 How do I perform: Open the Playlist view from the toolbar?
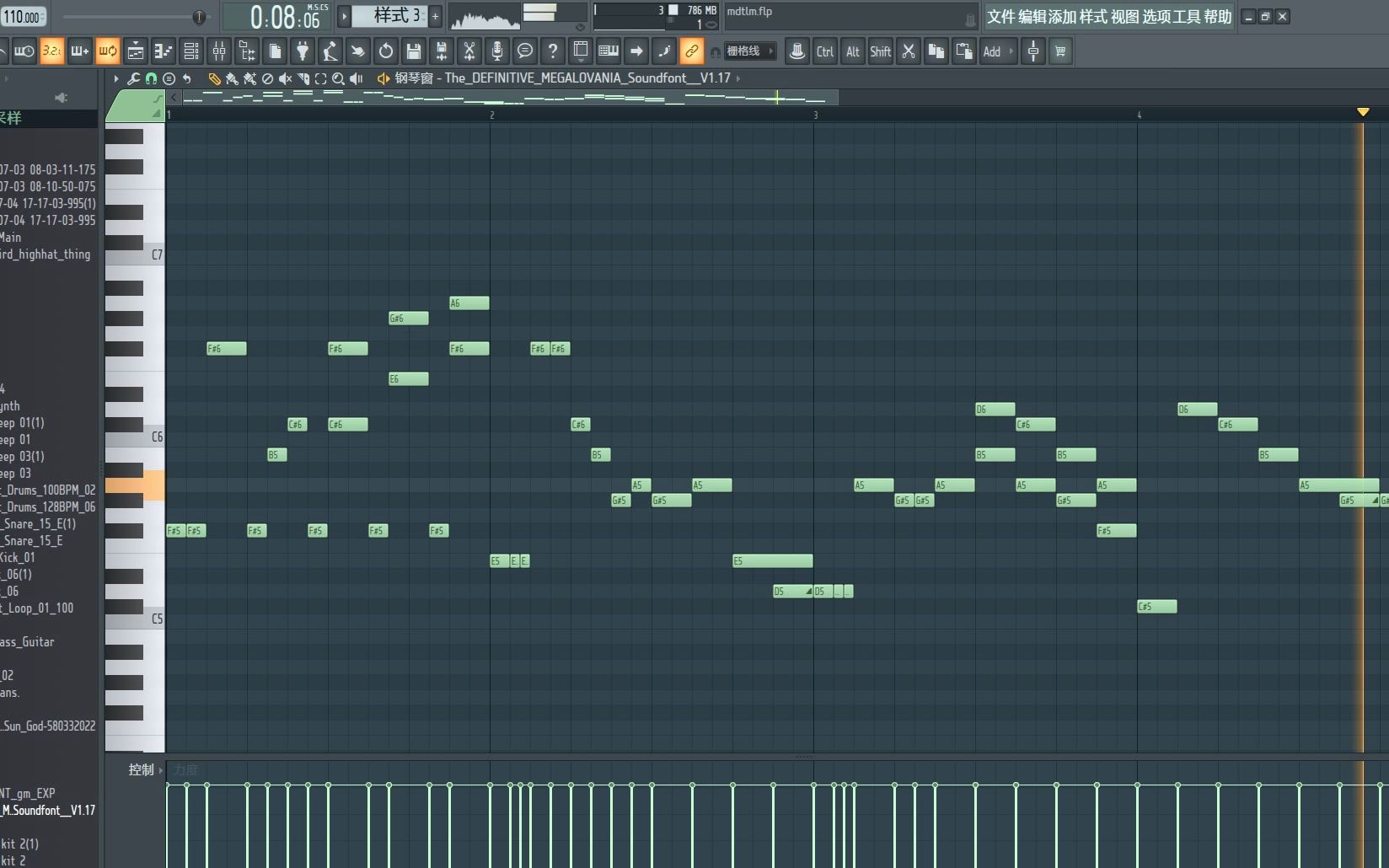point(135,51)
